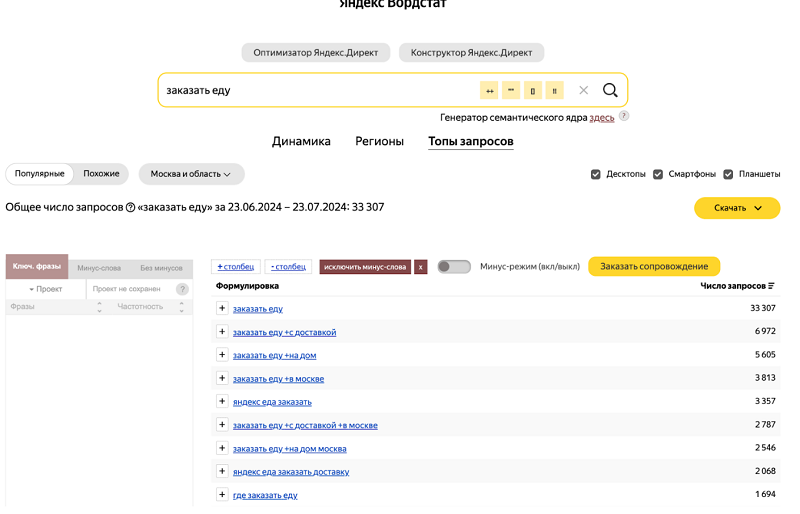Click help icon next to 'Проект не сохранен'

(x=182, y=289)
